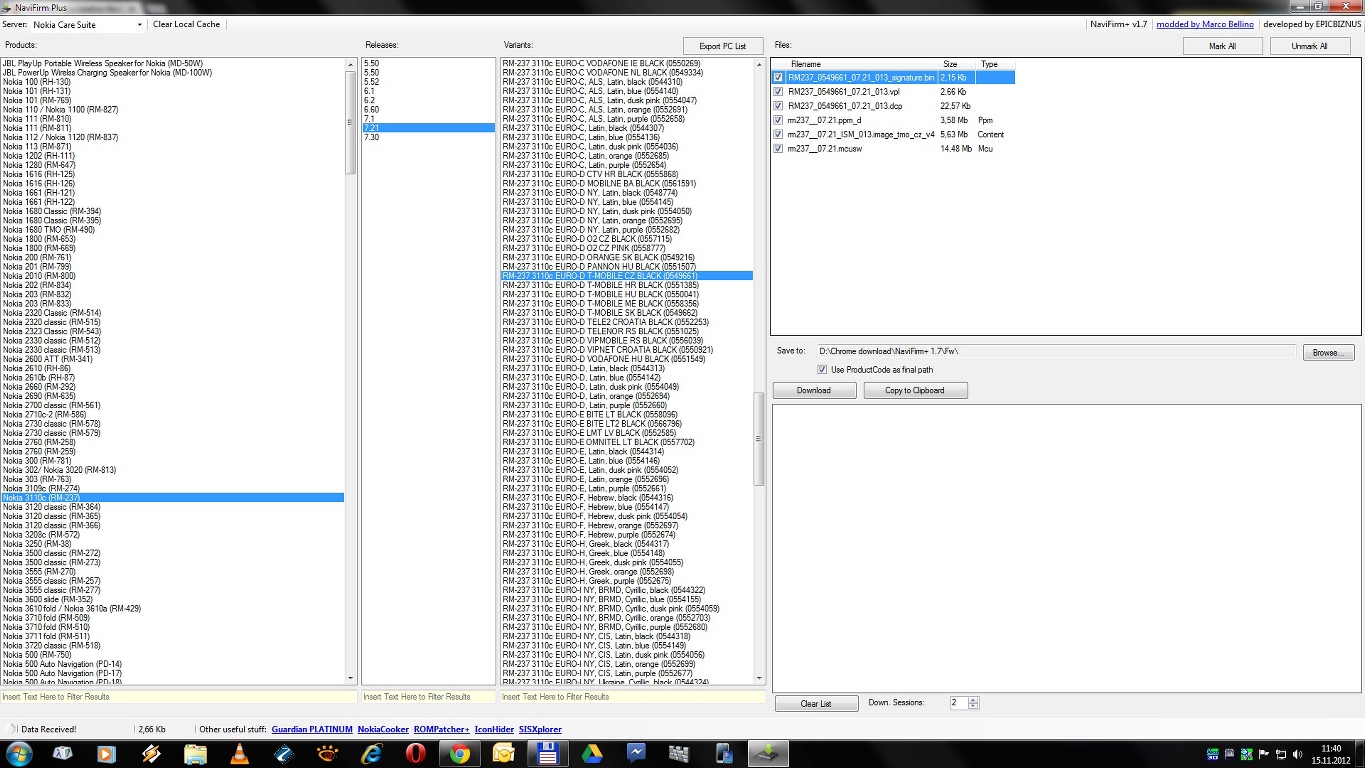Open the Opera browser taskbar icon
Screen dimensions: 1365x768
(415, 754)
